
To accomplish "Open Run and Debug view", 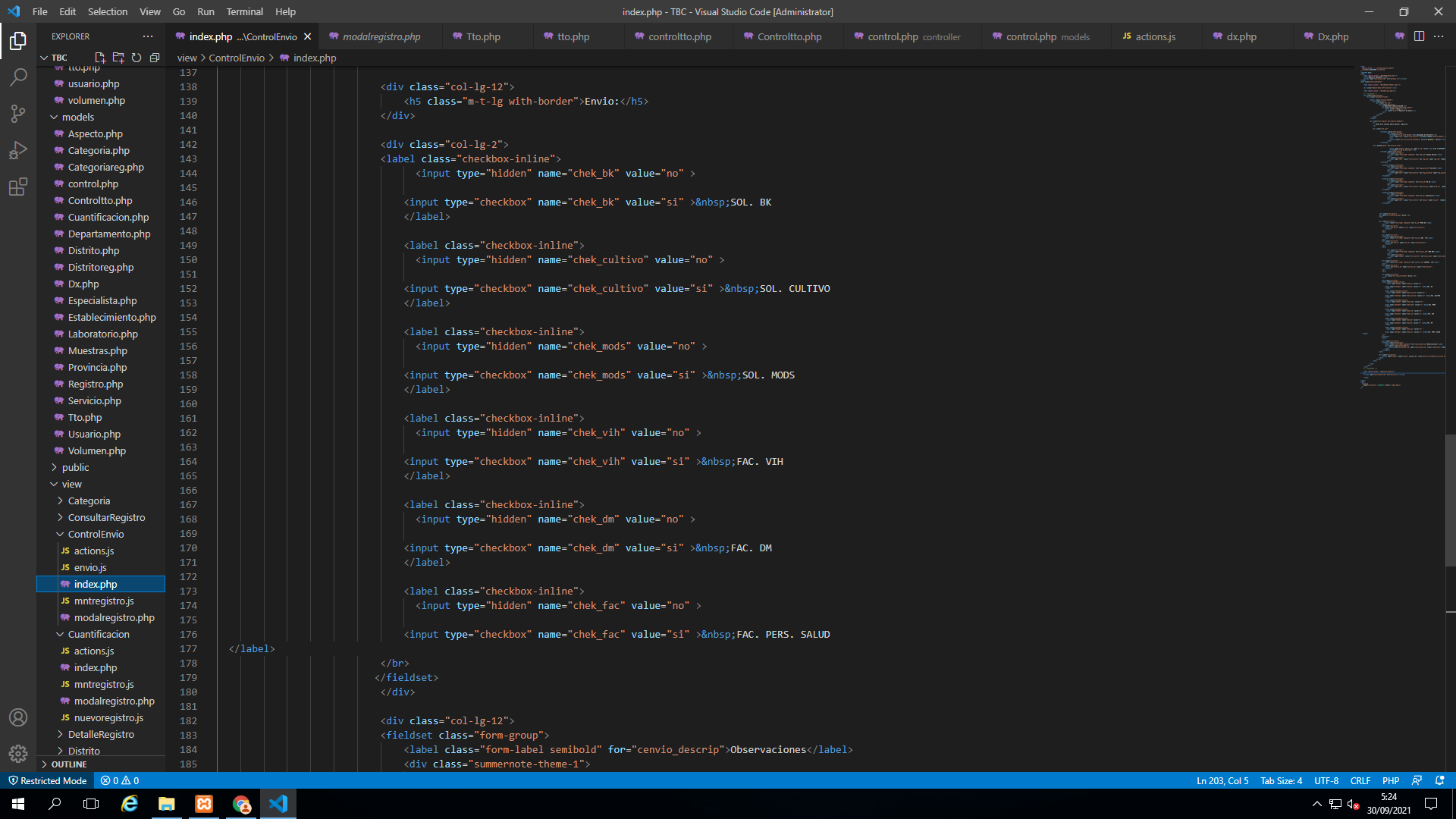I will point(18,150).
